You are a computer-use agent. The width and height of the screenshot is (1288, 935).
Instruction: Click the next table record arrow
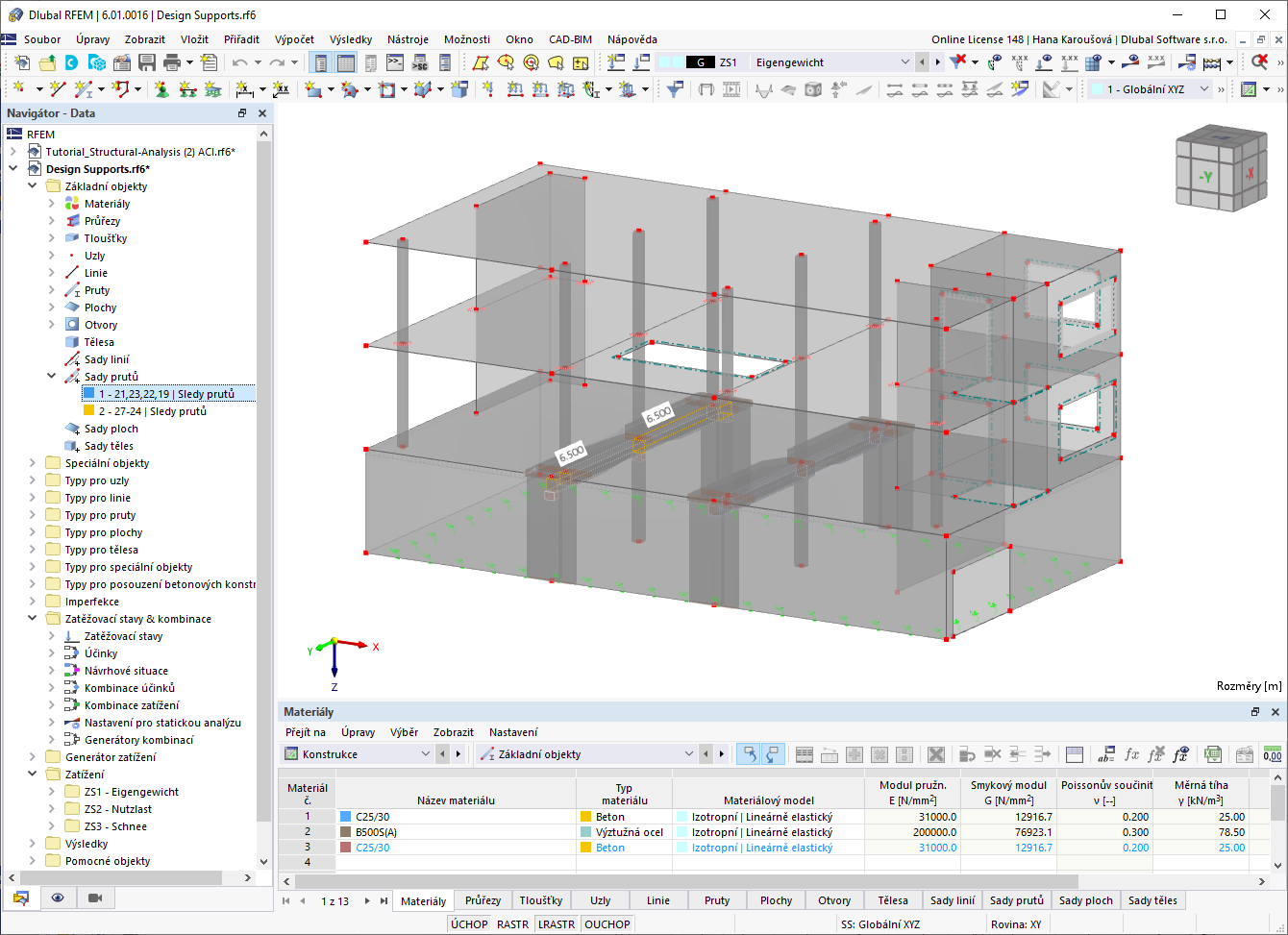pyautogui.click(x=368, y=900)
